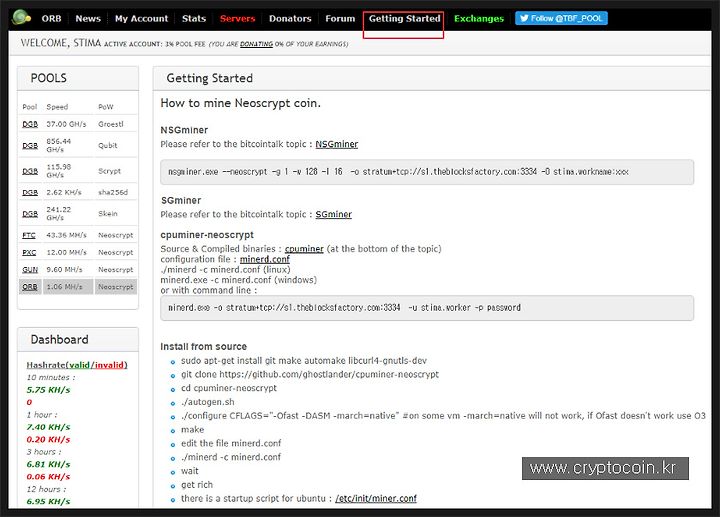Open the SGminer bitcointalk link

click(x=333, y=214)
